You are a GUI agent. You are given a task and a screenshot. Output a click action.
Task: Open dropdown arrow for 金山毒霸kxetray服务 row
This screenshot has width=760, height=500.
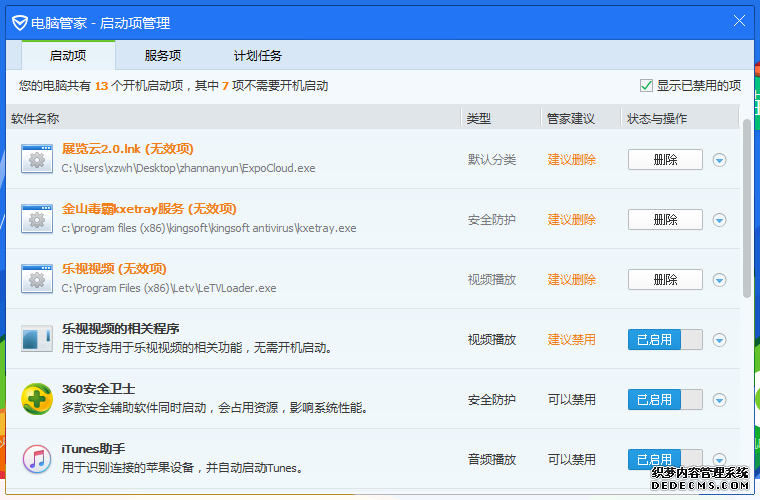click(719, 220)
